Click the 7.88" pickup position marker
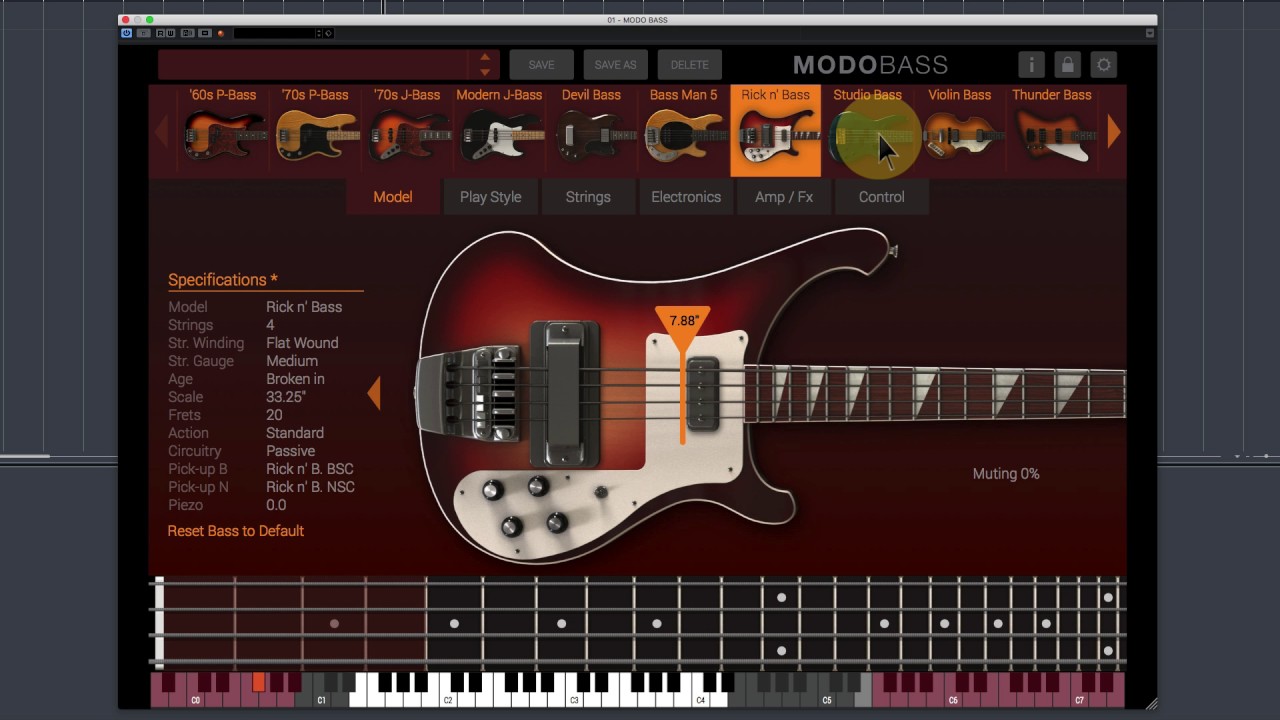The image size is (1280, 720). [x=683, y=324]
